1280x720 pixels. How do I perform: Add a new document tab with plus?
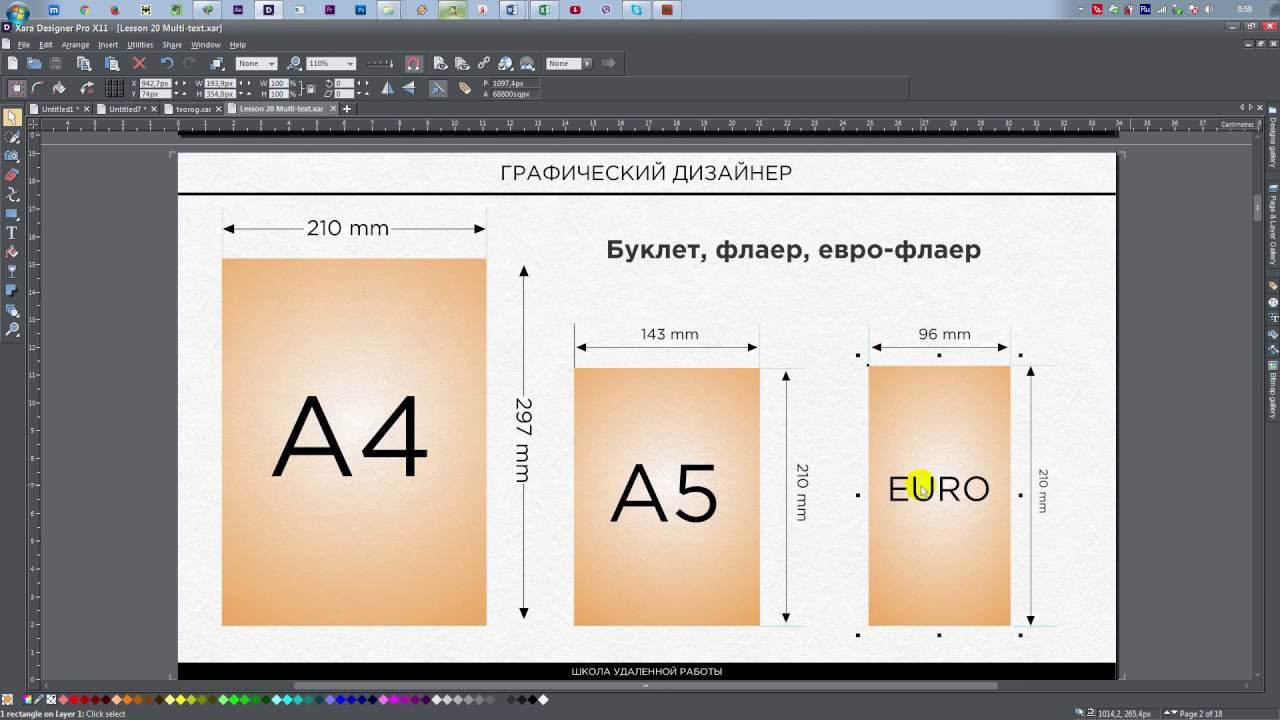[x=347, y=109]
